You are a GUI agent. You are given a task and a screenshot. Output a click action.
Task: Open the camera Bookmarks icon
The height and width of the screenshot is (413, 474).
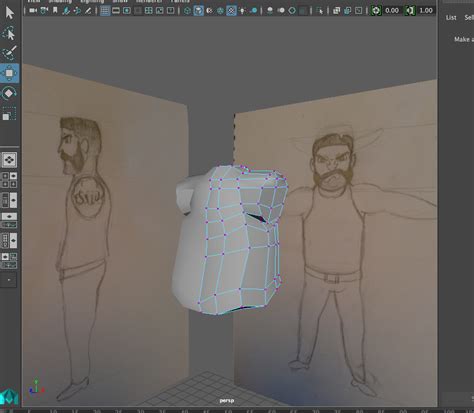[x=55, y=11]
